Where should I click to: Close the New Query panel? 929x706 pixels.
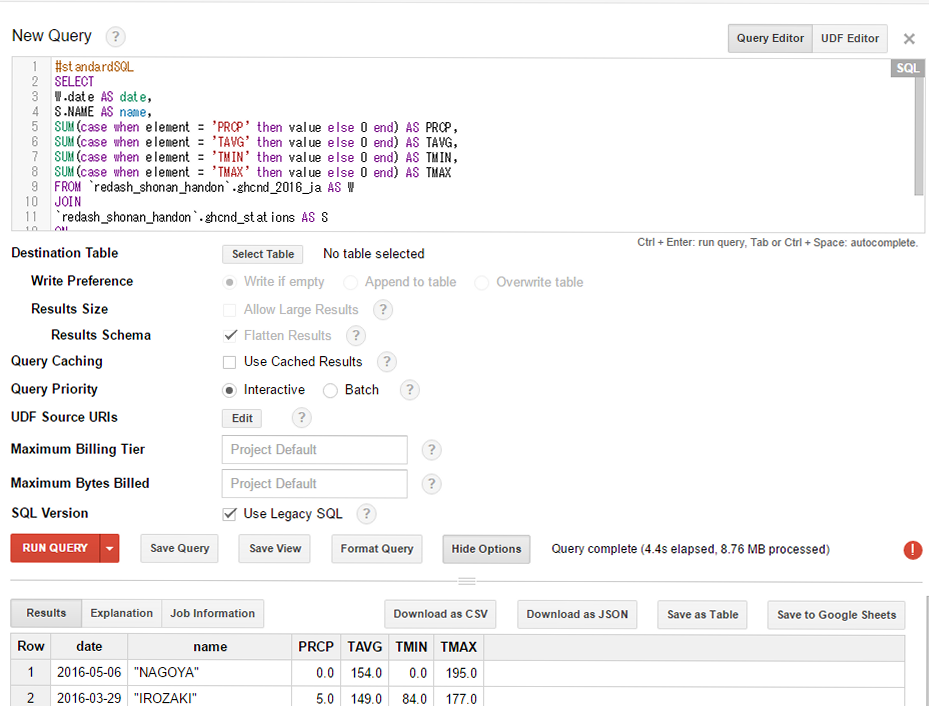(909, 39)
